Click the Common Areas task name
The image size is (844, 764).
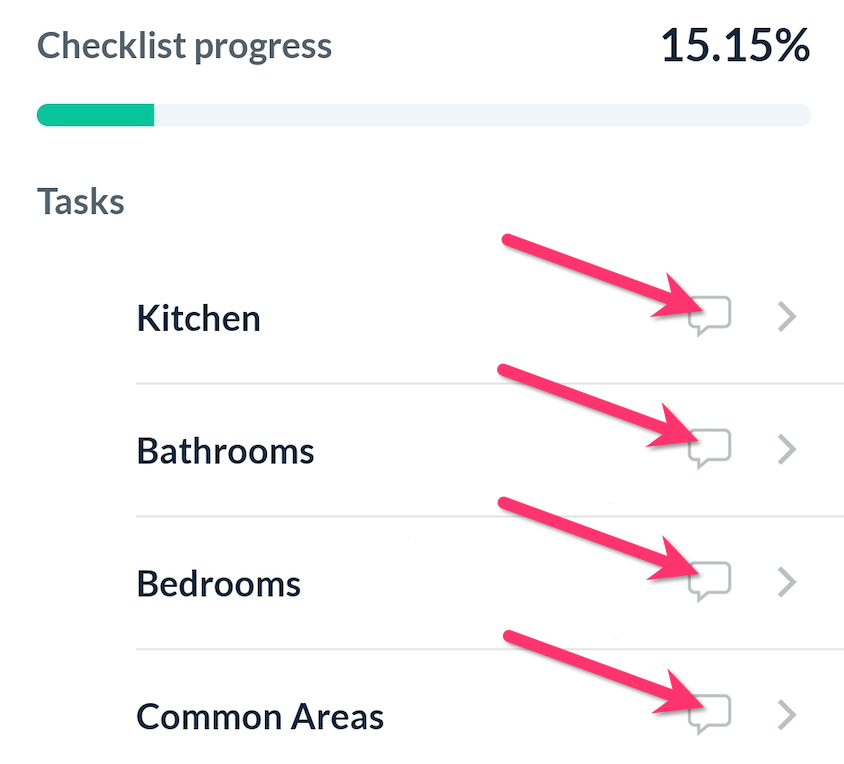[260, 716]
